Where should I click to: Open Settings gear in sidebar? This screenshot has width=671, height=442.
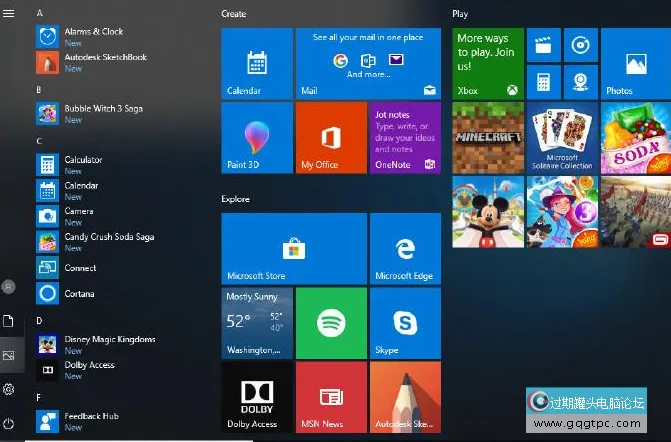pos(9,389)
